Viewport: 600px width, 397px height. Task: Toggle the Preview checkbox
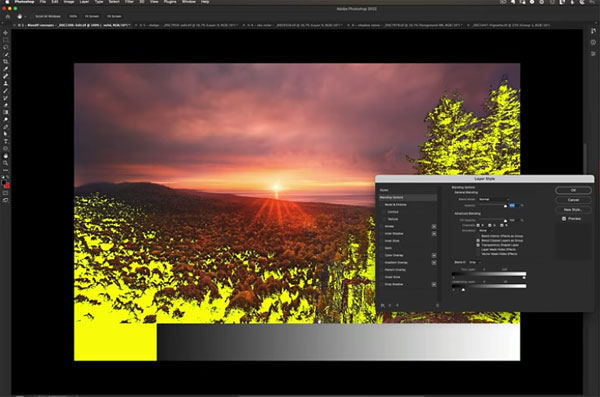pos(564,219)
